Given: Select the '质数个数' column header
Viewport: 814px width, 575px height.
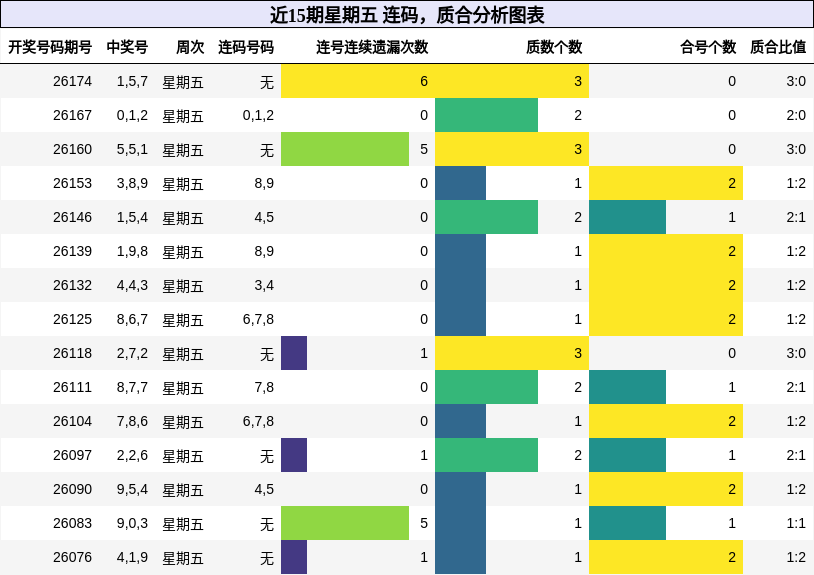Looking at the screenshot, I should (x=554, y=47).
